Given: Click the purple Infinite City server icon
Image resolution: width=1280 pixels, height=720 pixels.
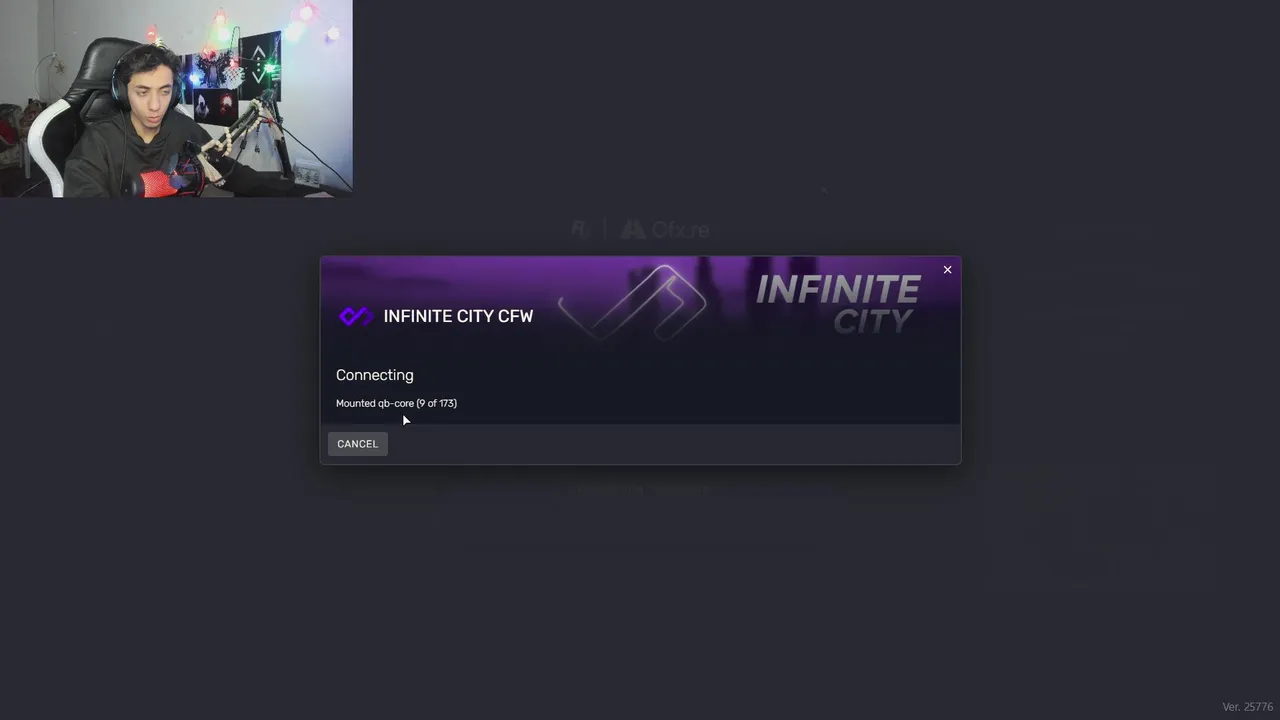Looking at the screenshot, I should tap(355, 316).
